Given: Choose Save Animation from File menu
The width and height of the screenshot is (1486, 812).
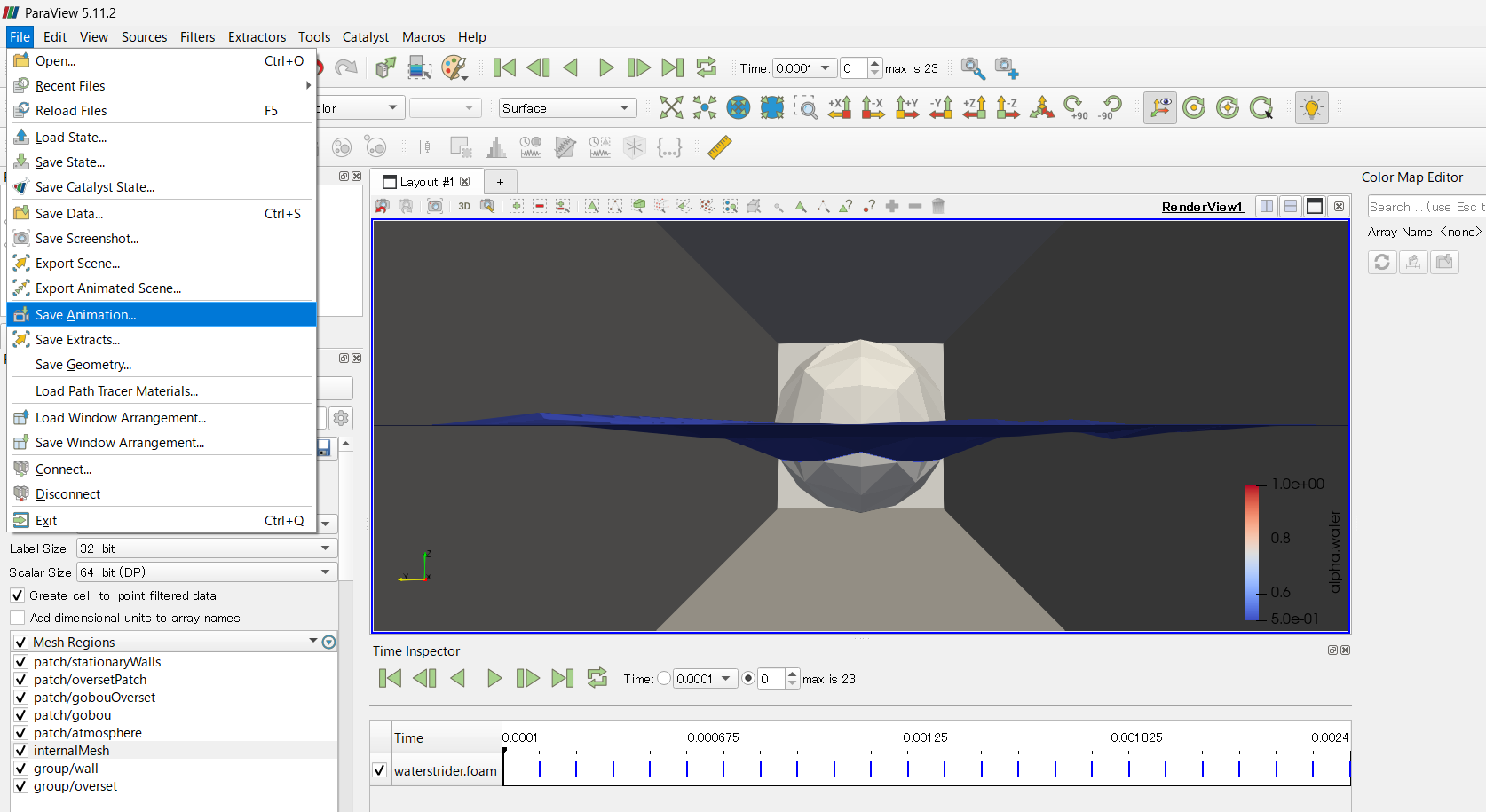Looking at the screenshot, I should [85, 315].
